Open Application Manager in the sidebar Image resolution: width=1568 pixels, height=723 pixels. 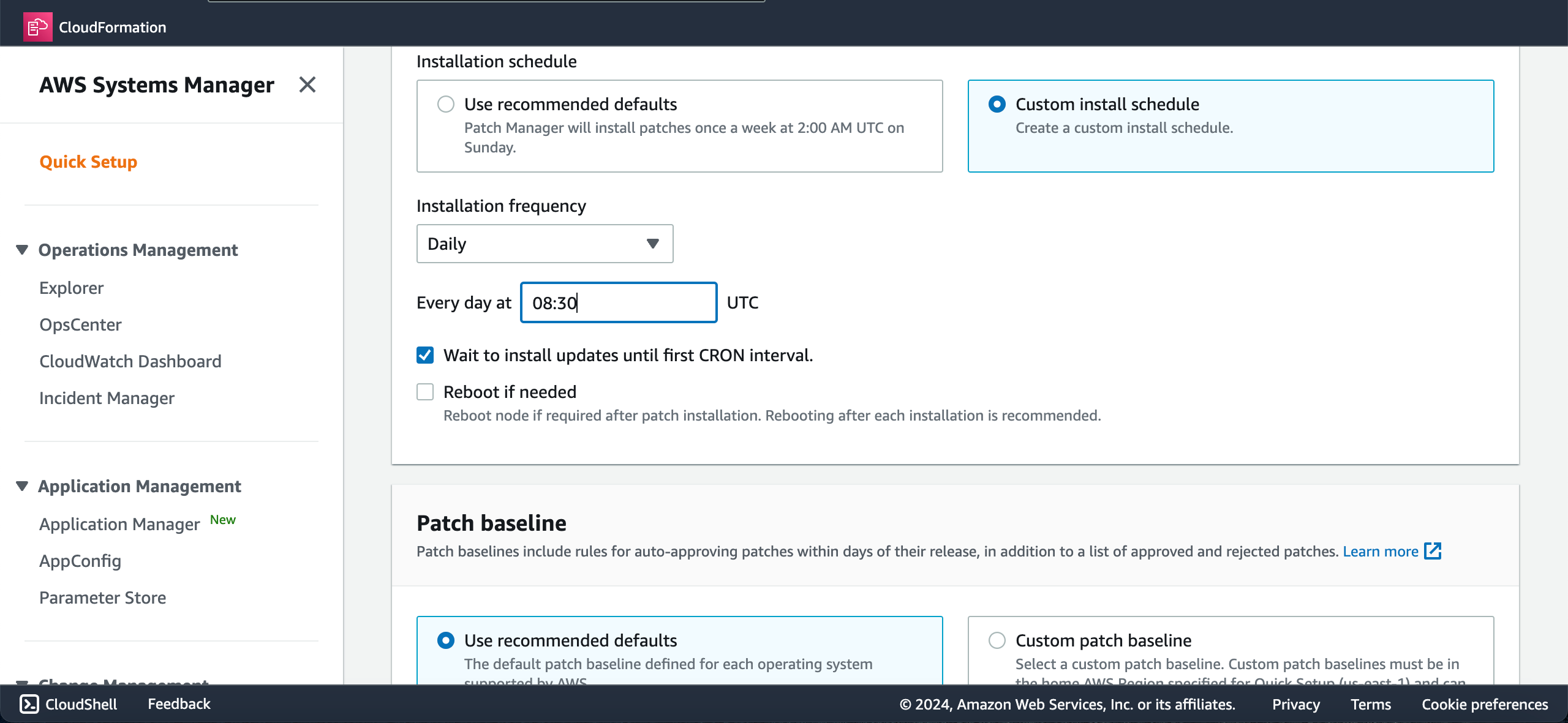click(119, 524)
